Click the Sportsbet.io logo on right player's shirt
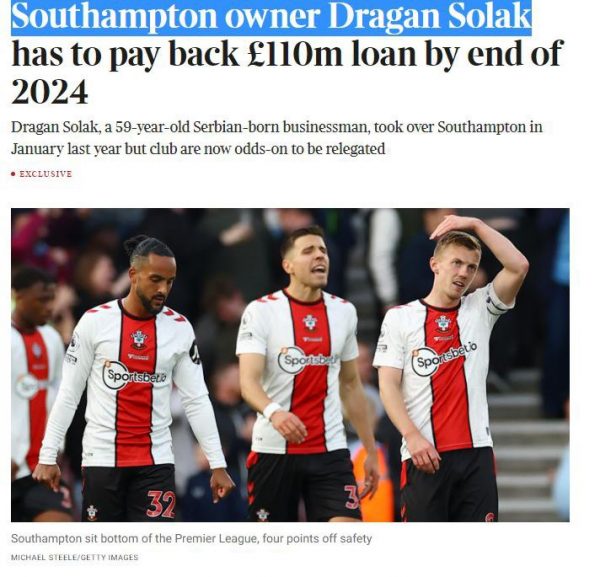The image size is (600, 577). 444,358
